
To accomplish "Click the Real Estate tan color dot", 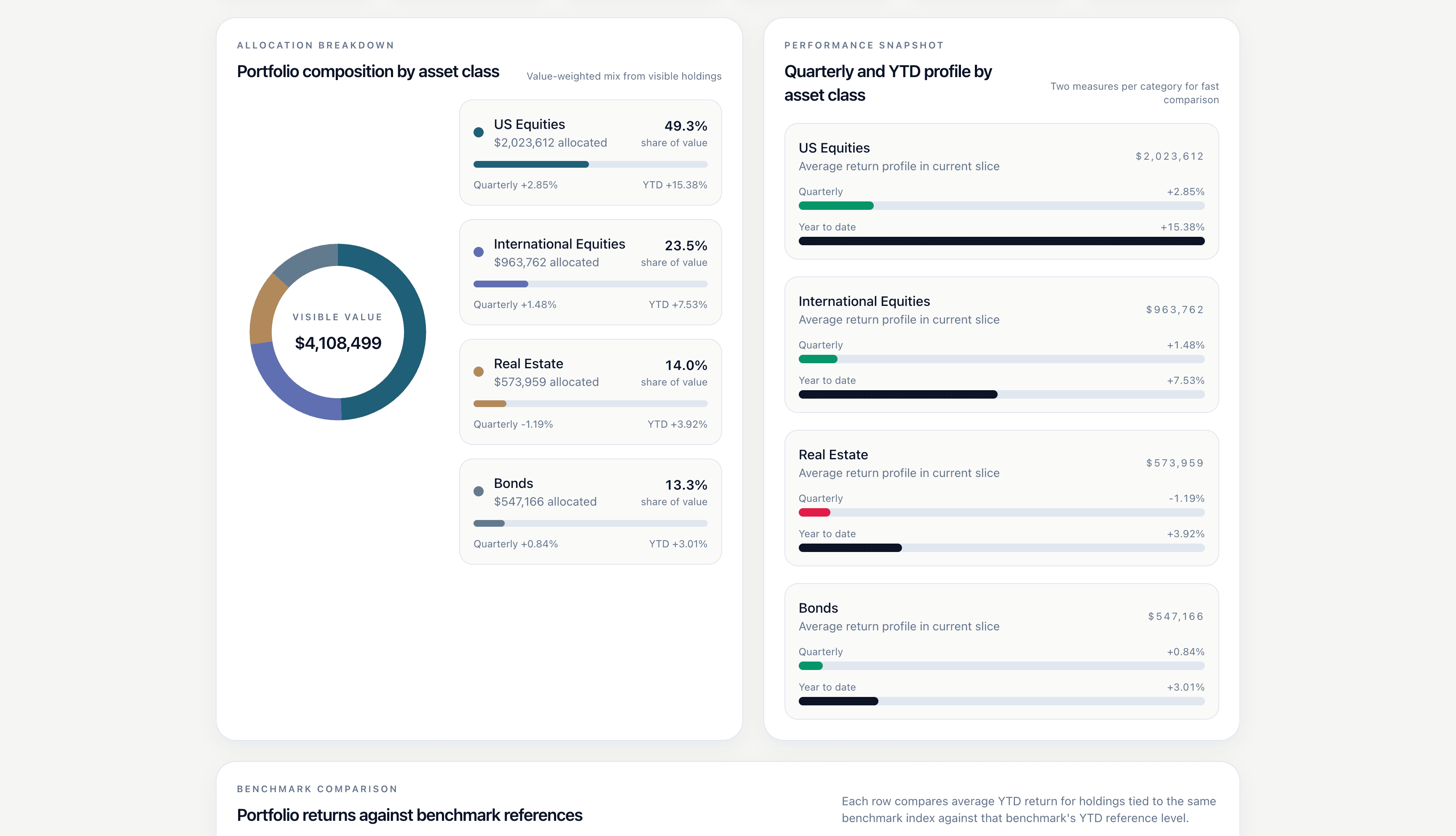I will point(478,372).
